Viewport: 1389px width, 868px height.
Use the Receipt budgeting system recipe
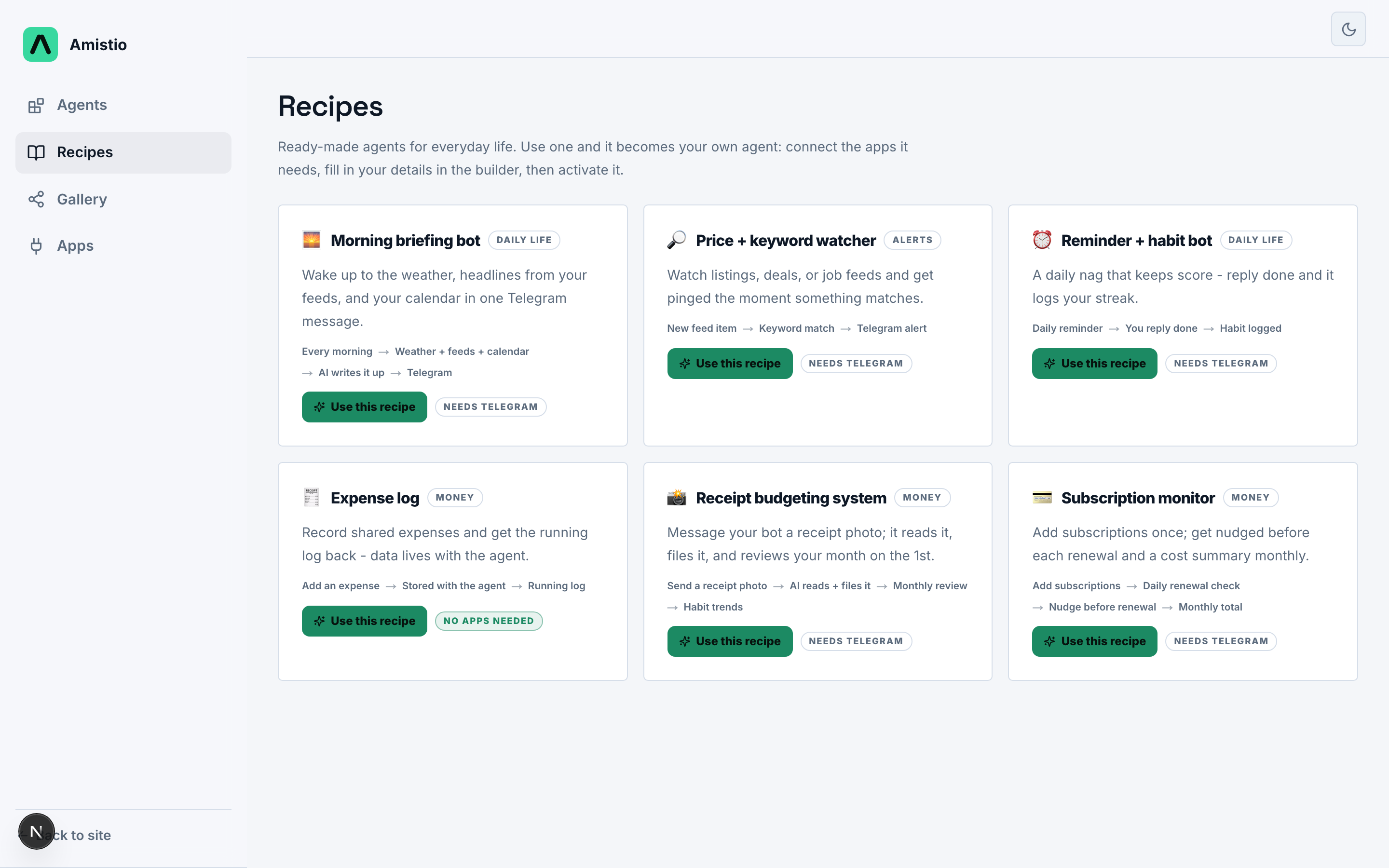(x=730, y=641)
